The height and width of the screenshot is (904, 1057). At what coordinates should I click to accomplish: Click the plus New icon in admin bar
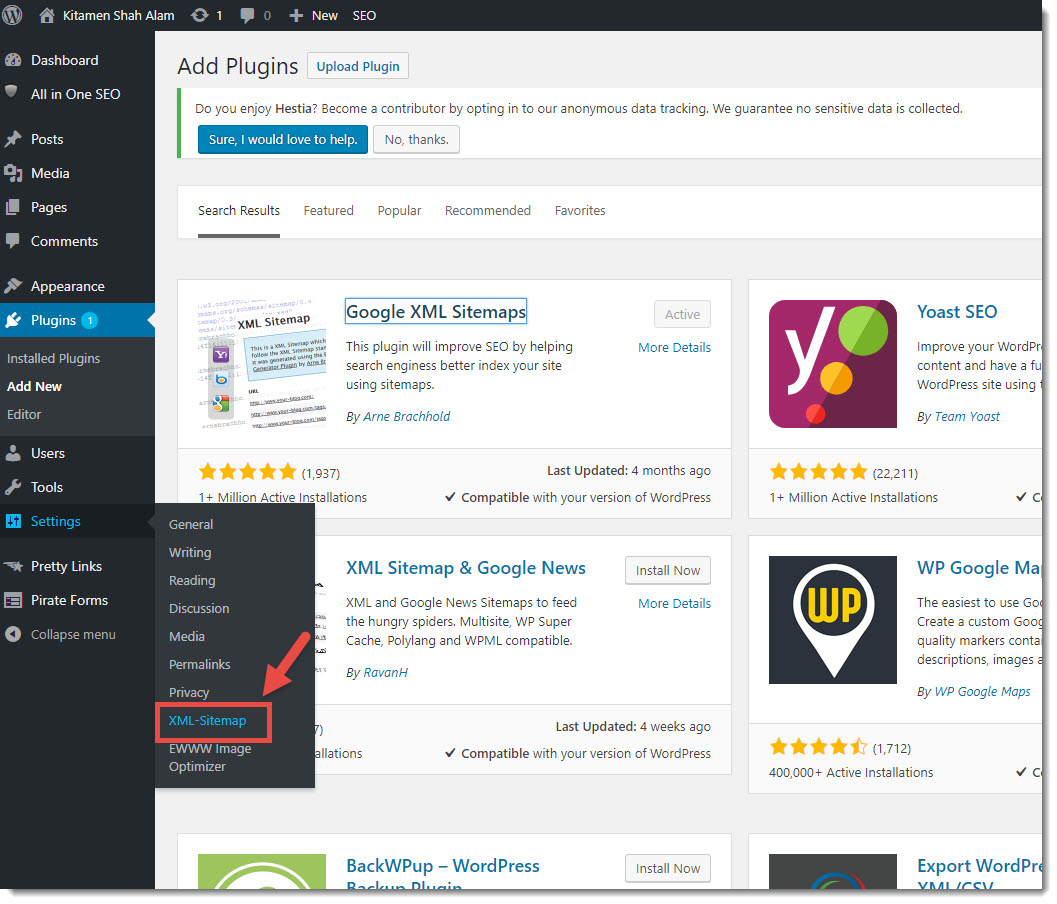(296, 16)
